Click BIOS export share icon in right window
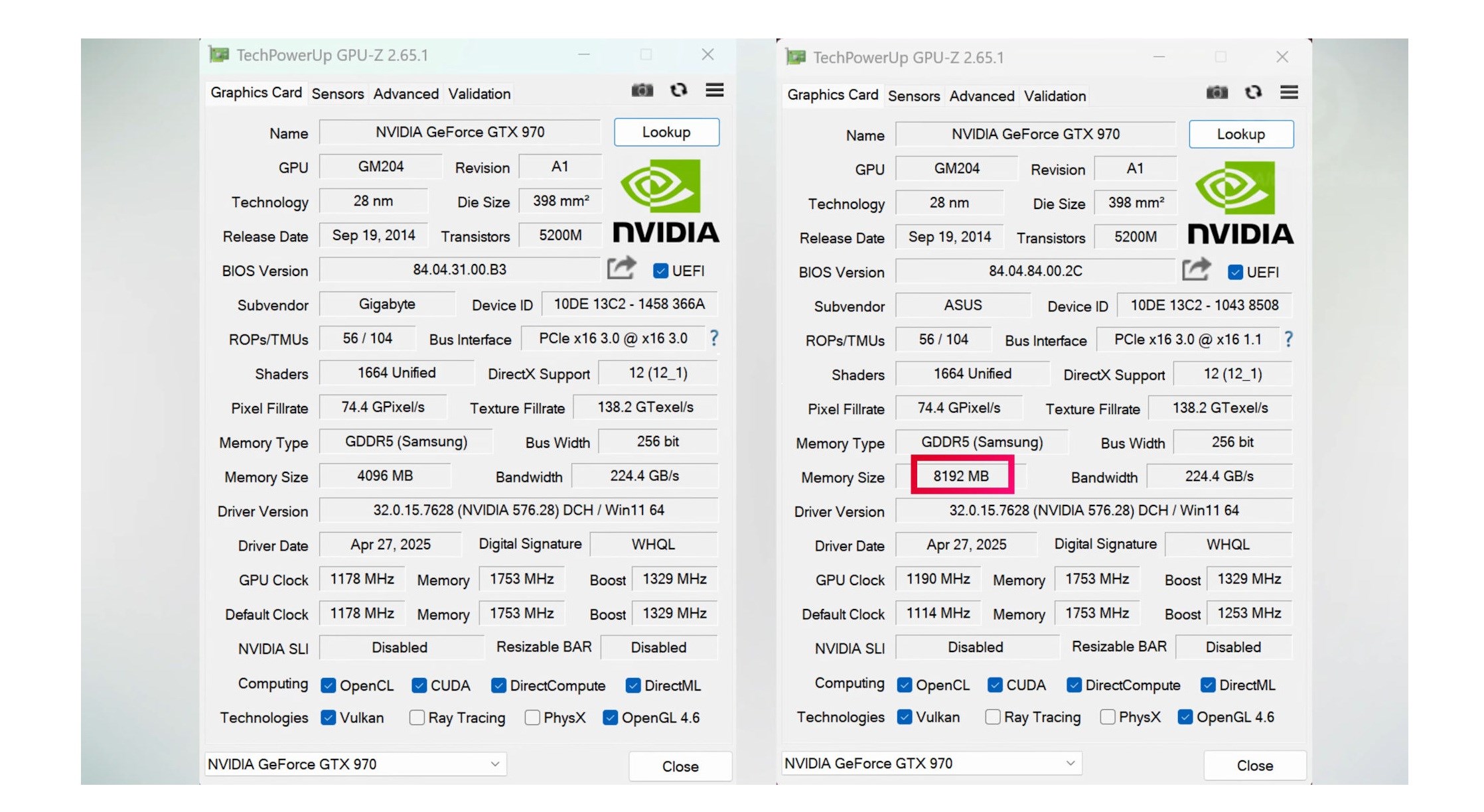 tap(1197, 269)
